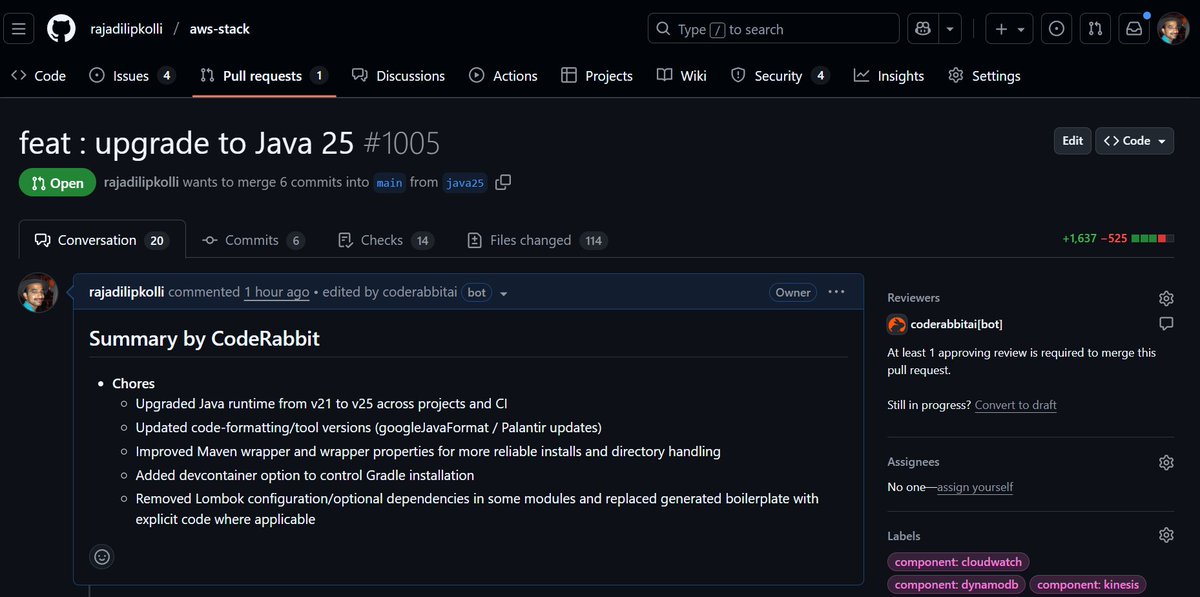Screen dimensions: 1200x597
Task: Select the Commits tab
Action: click(253, 240)
